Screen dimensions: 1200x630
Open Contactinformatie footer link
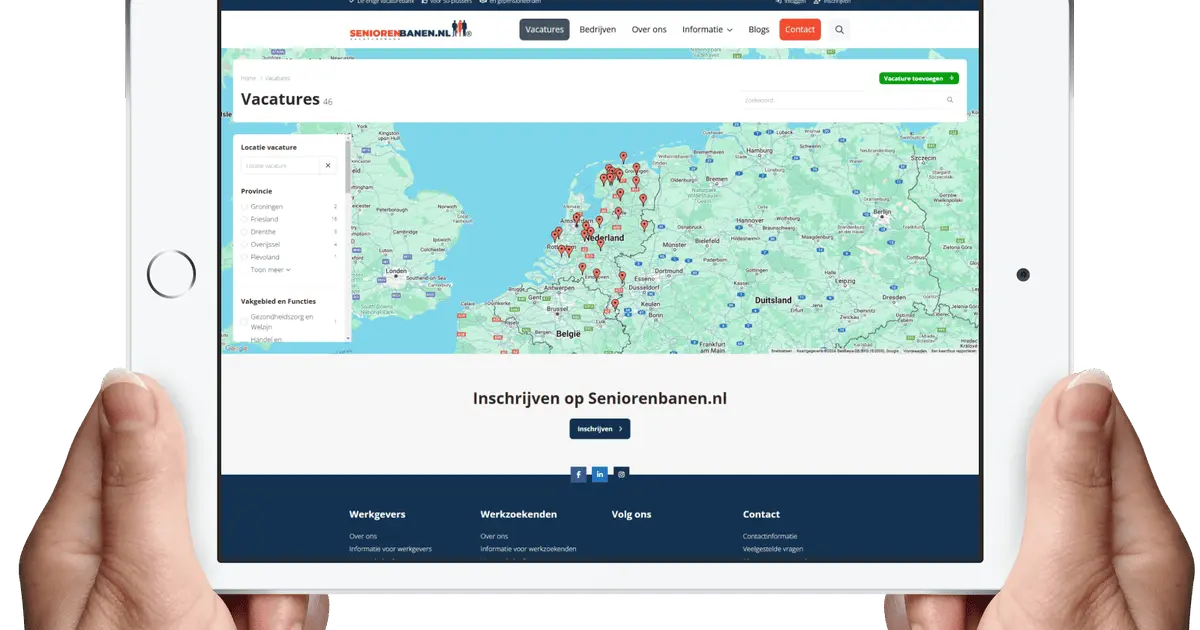770,536
